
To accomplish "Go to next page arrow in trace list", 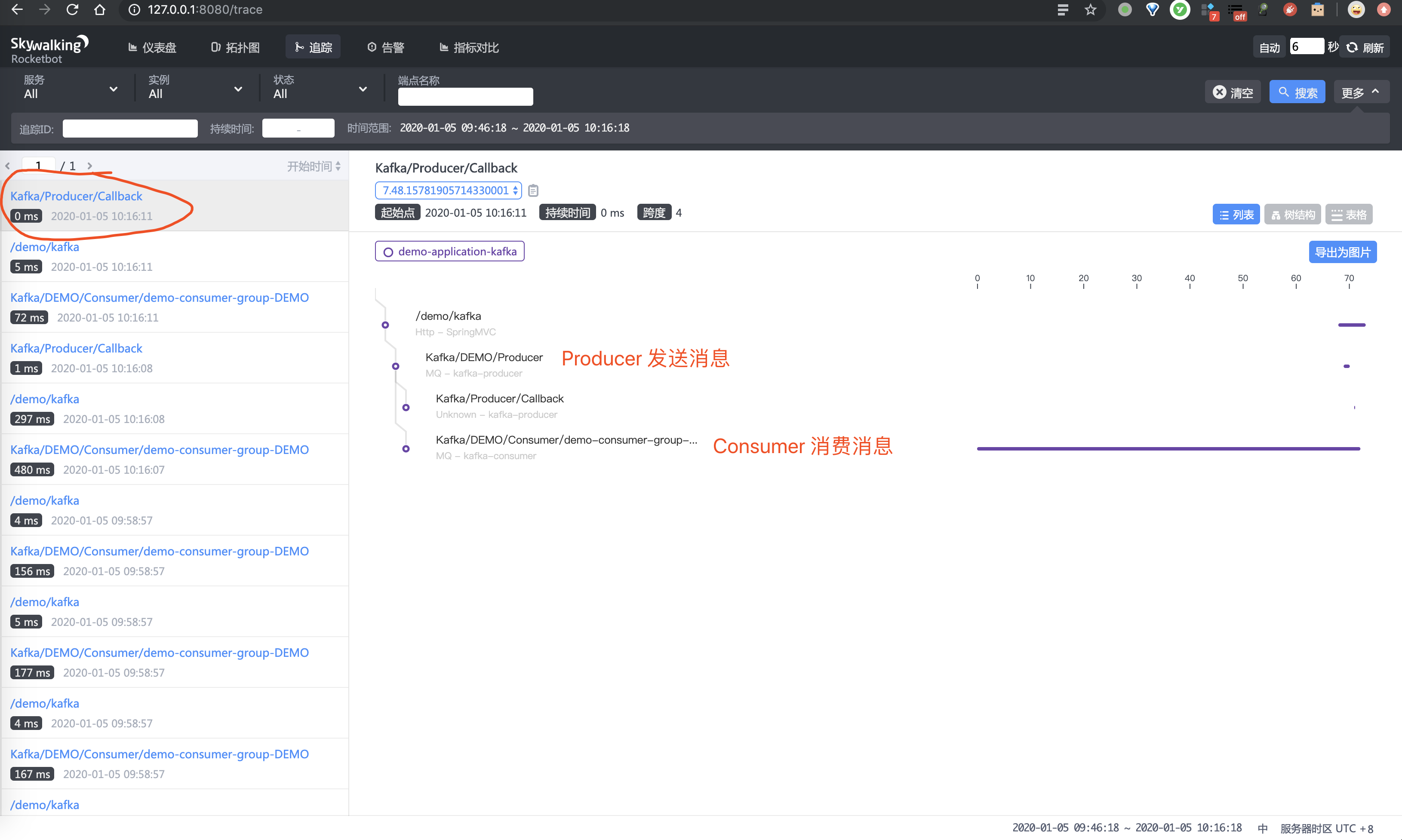I will [89, 166].
